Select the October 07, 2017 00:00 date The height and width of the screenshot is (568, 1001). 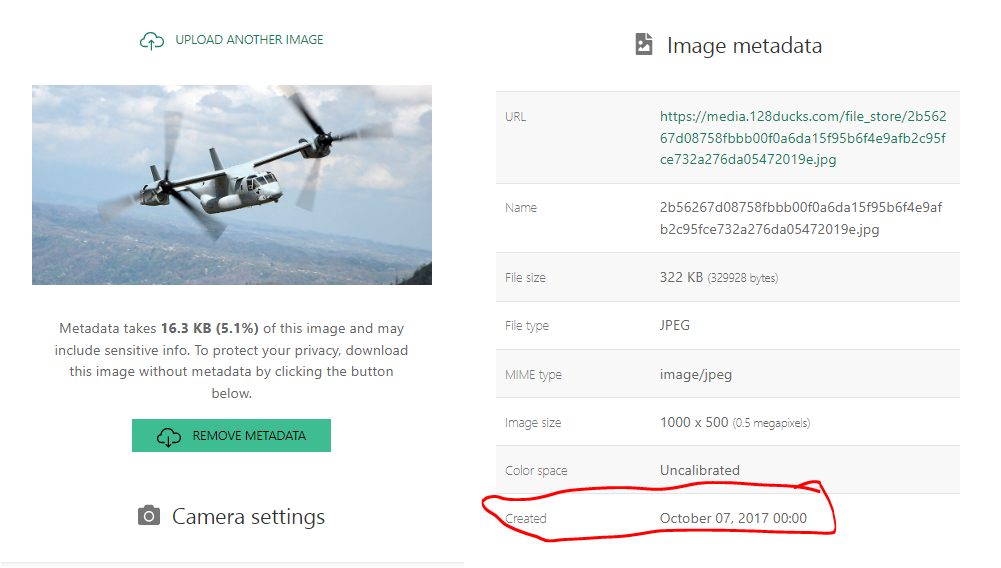(x=734, y=518)
